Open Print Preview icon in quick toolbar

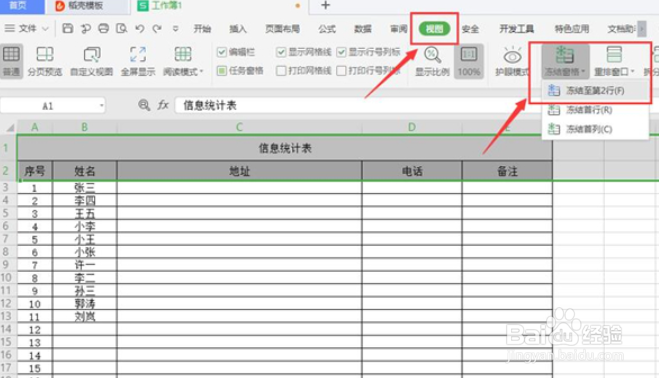pyautogui.click(x=121, y=29)
